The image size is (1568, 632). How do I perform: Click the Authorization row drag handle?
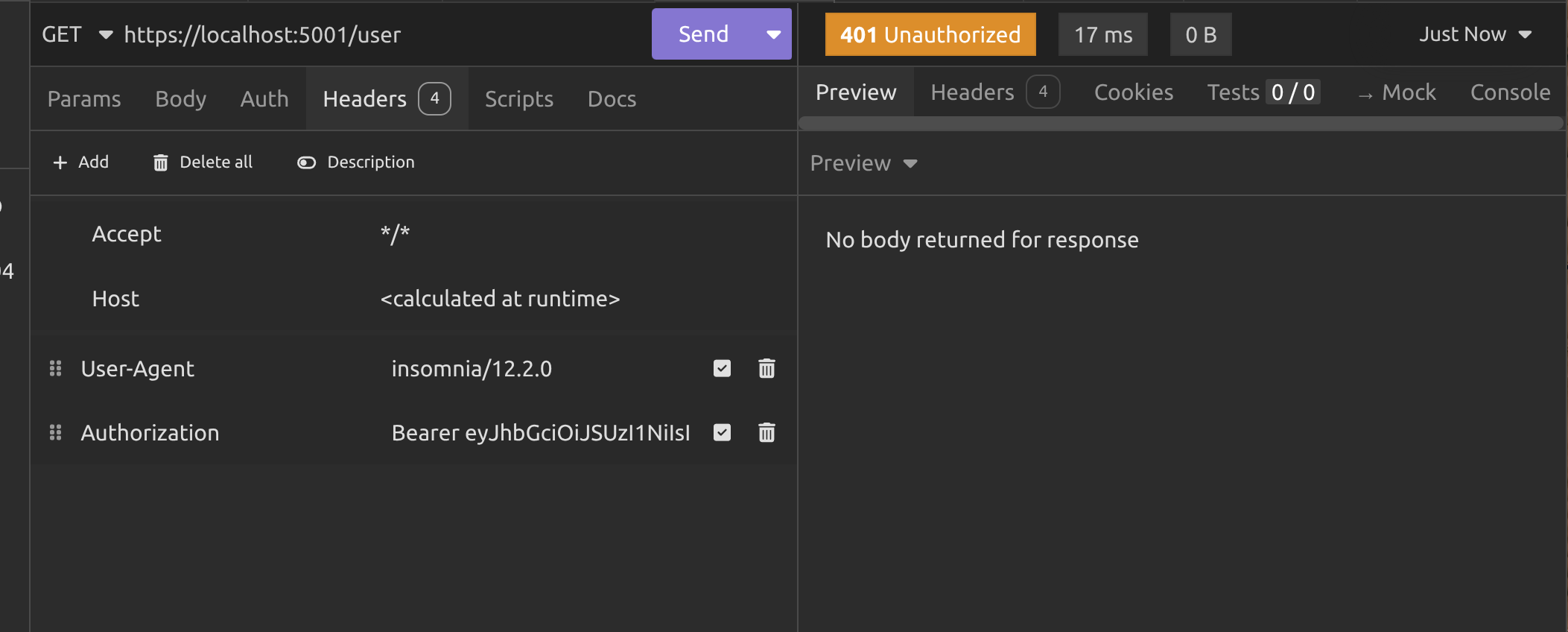pyautogui.click(x=55, y=432)
